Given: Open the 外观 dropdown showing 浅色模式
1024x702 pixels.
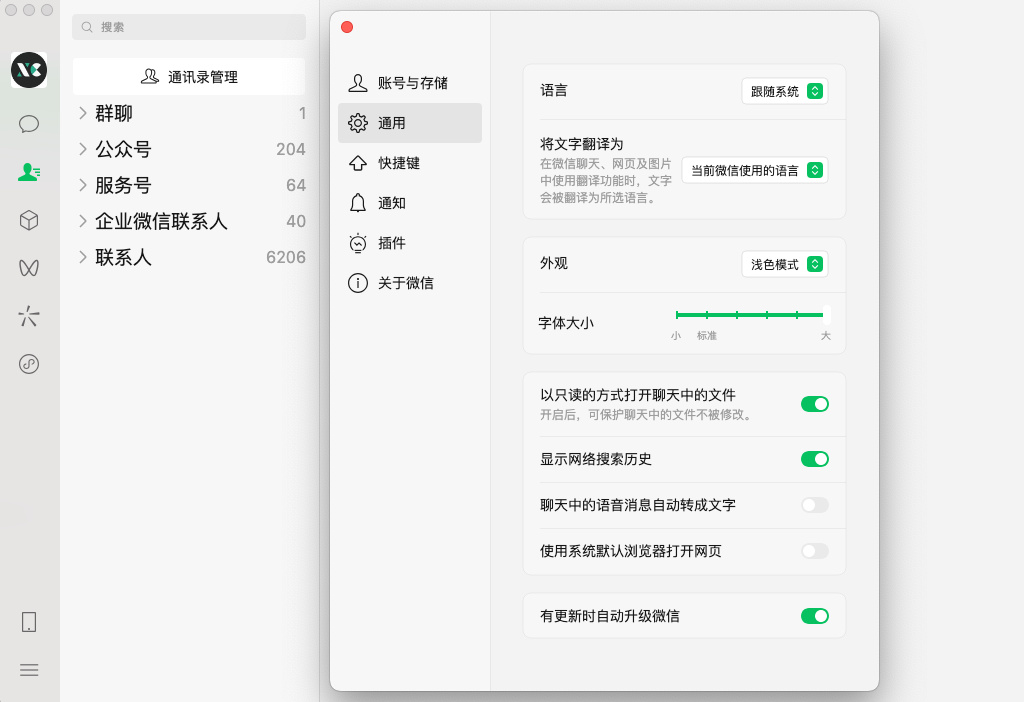Looking at the screenshot, I should [x=785, y=264].
